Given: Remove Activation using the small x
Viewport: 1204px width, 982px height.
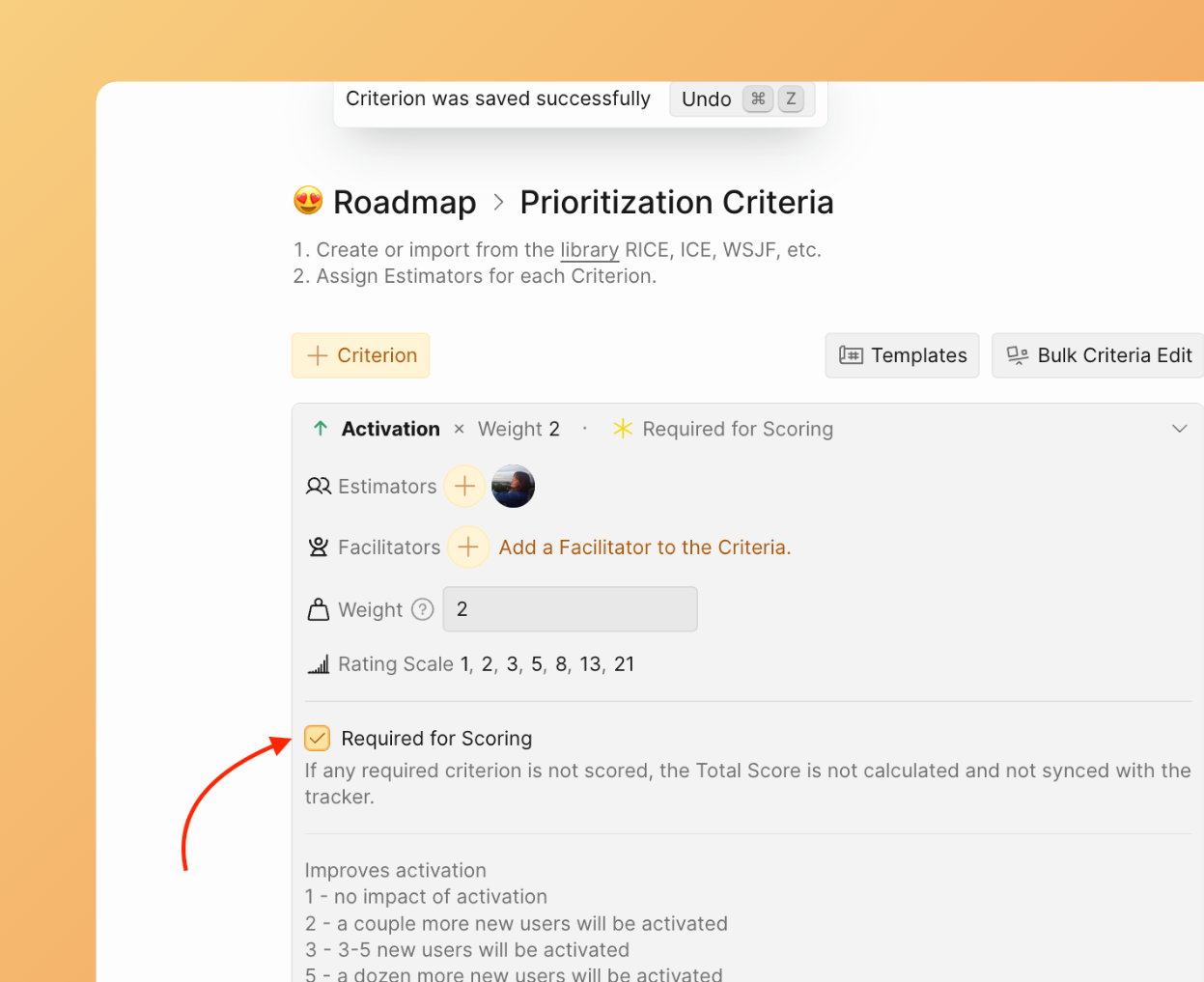Looking at the screenshot, I should pos(459,429).
